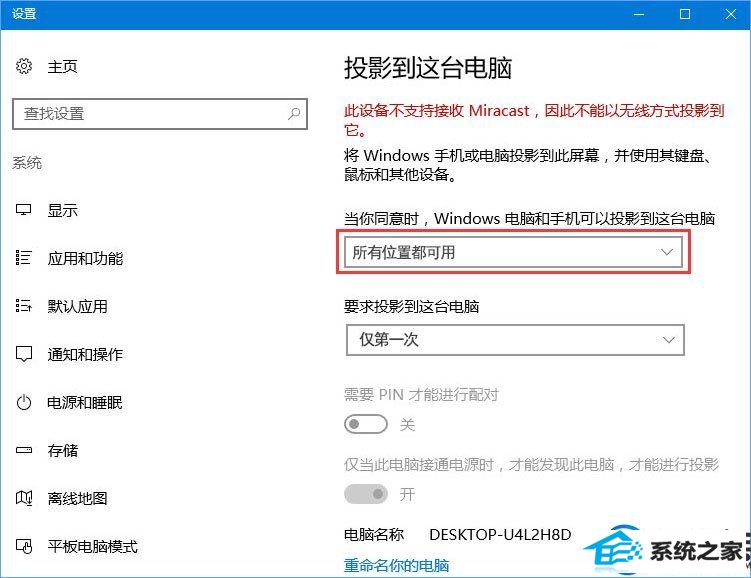Viewport: 751px width, 578px height.
Task: Maximize the 设置 window
Action: [685, 14]
